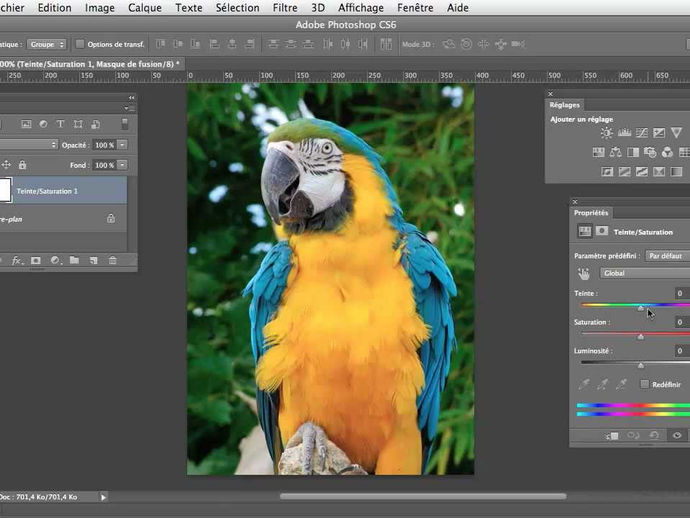Create a new group folder in Layers
This screenshot has height=518, width=690.
74,260
